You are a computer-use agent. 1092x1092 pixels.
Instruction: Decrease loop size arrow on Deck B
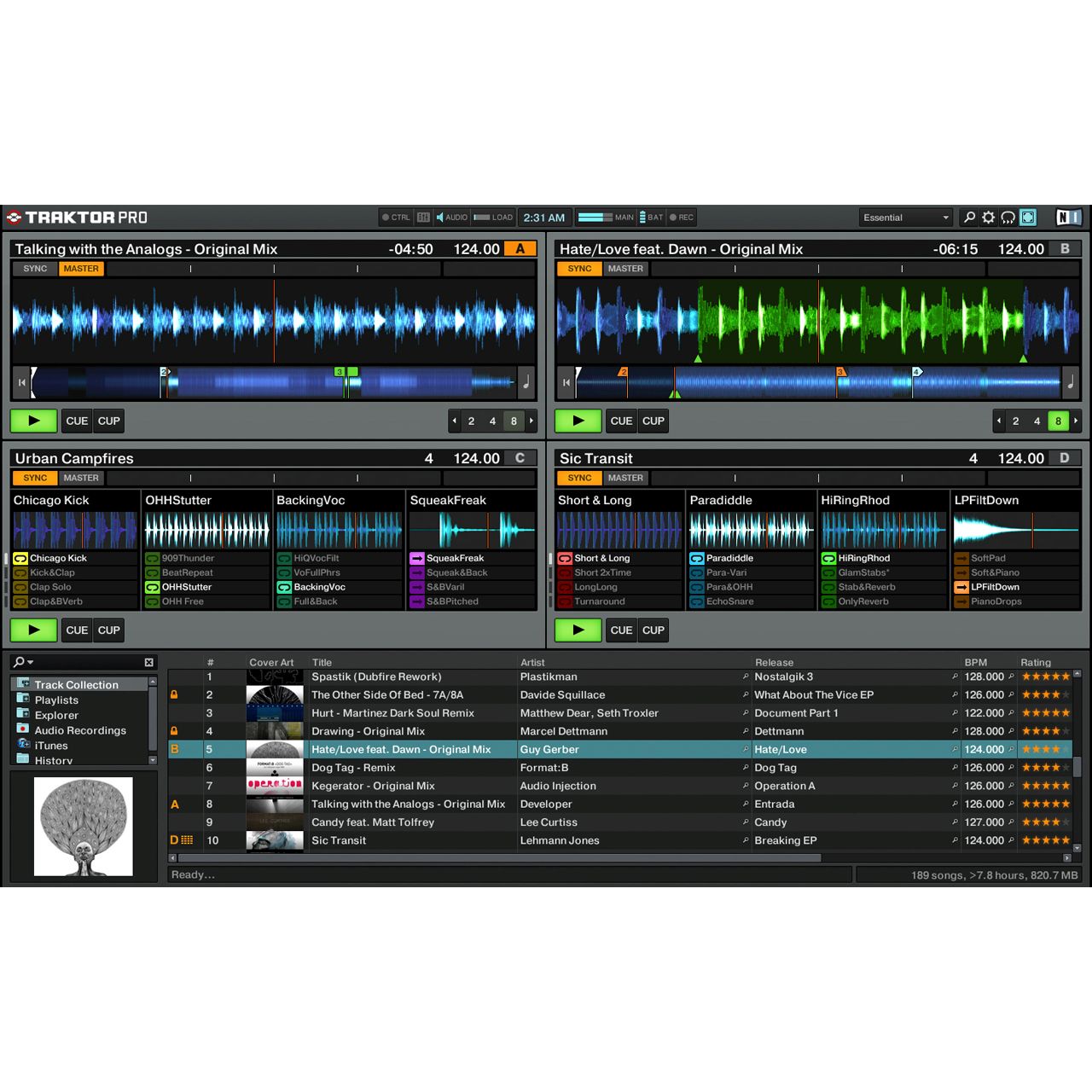tap(999, 421)
